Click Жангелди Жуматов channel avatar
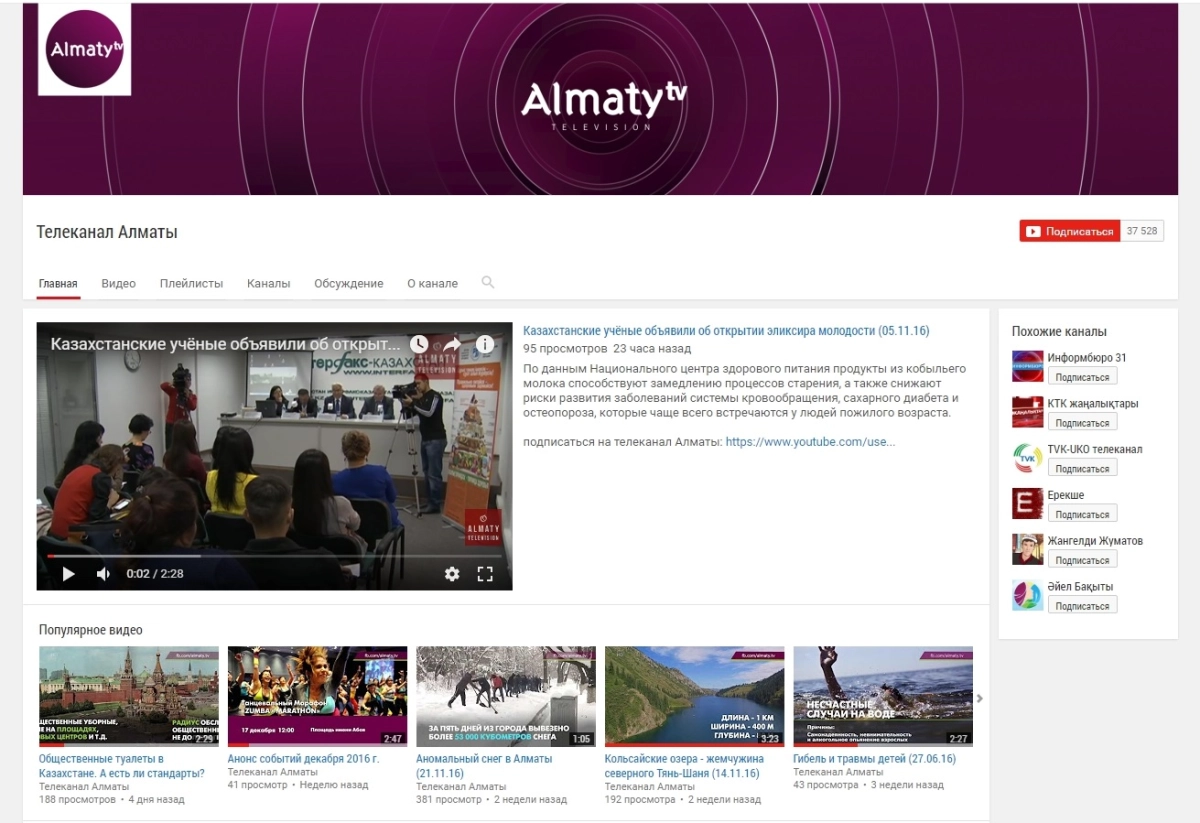Image resolution: width=1200 pixels, height=823 pixels. tap(1027, 549)
